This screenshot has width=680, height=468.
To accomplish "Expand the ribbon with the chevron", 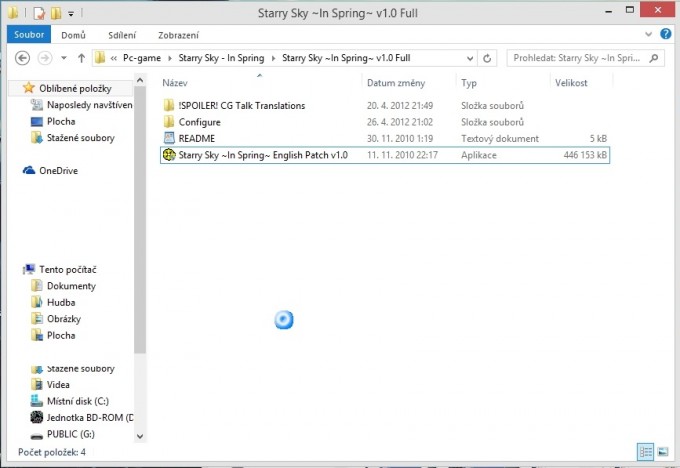I will pyautogui.click(x=648, y=34).
